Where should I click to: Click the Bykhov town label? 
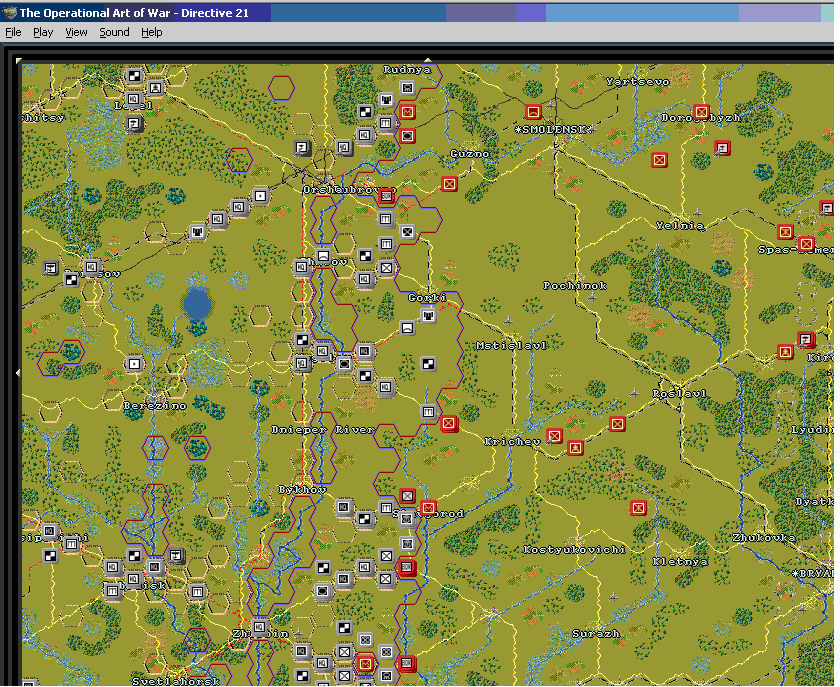[x=302, y=489]
